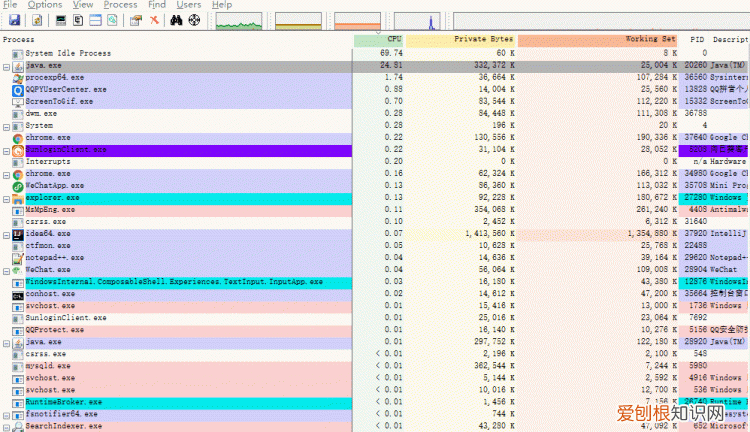Sort by the Working Set column header

click(x=597, y=40)
